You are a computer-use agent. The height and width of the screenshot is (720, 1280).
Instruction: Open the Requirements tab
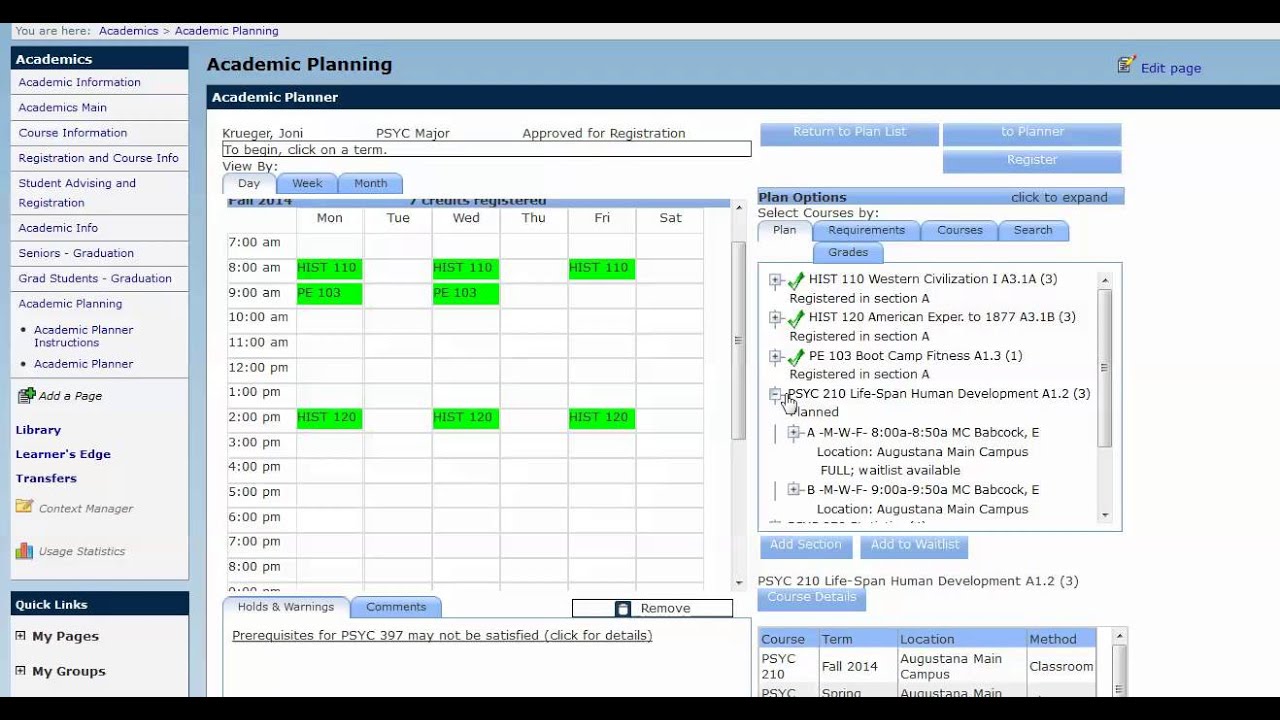click(x=866, y=230)
